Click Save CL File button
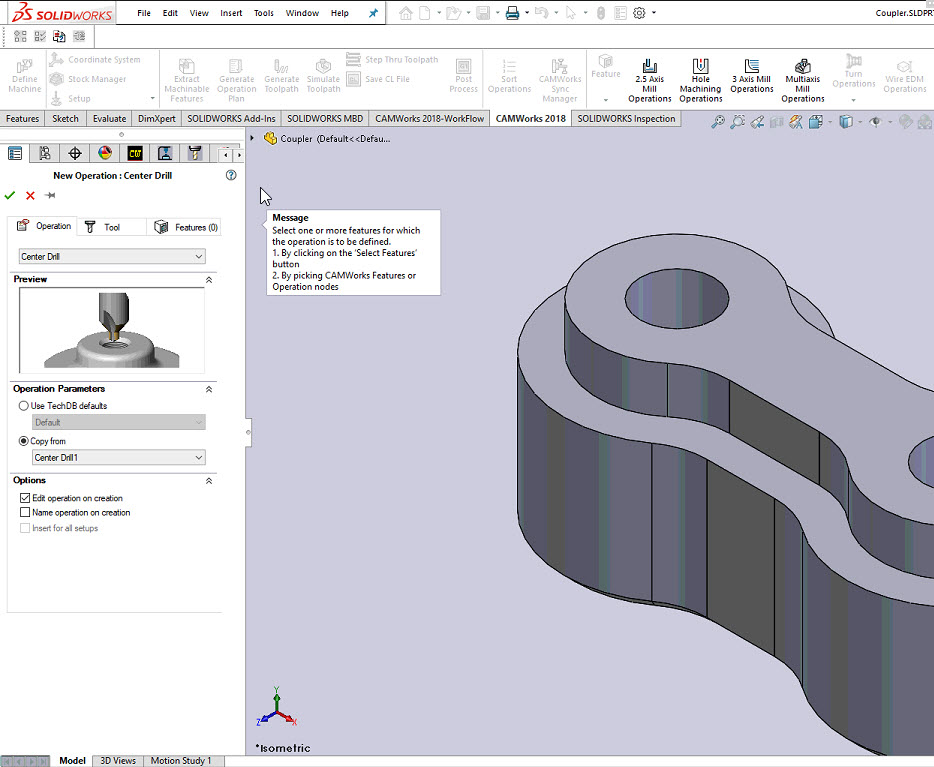 378,79
